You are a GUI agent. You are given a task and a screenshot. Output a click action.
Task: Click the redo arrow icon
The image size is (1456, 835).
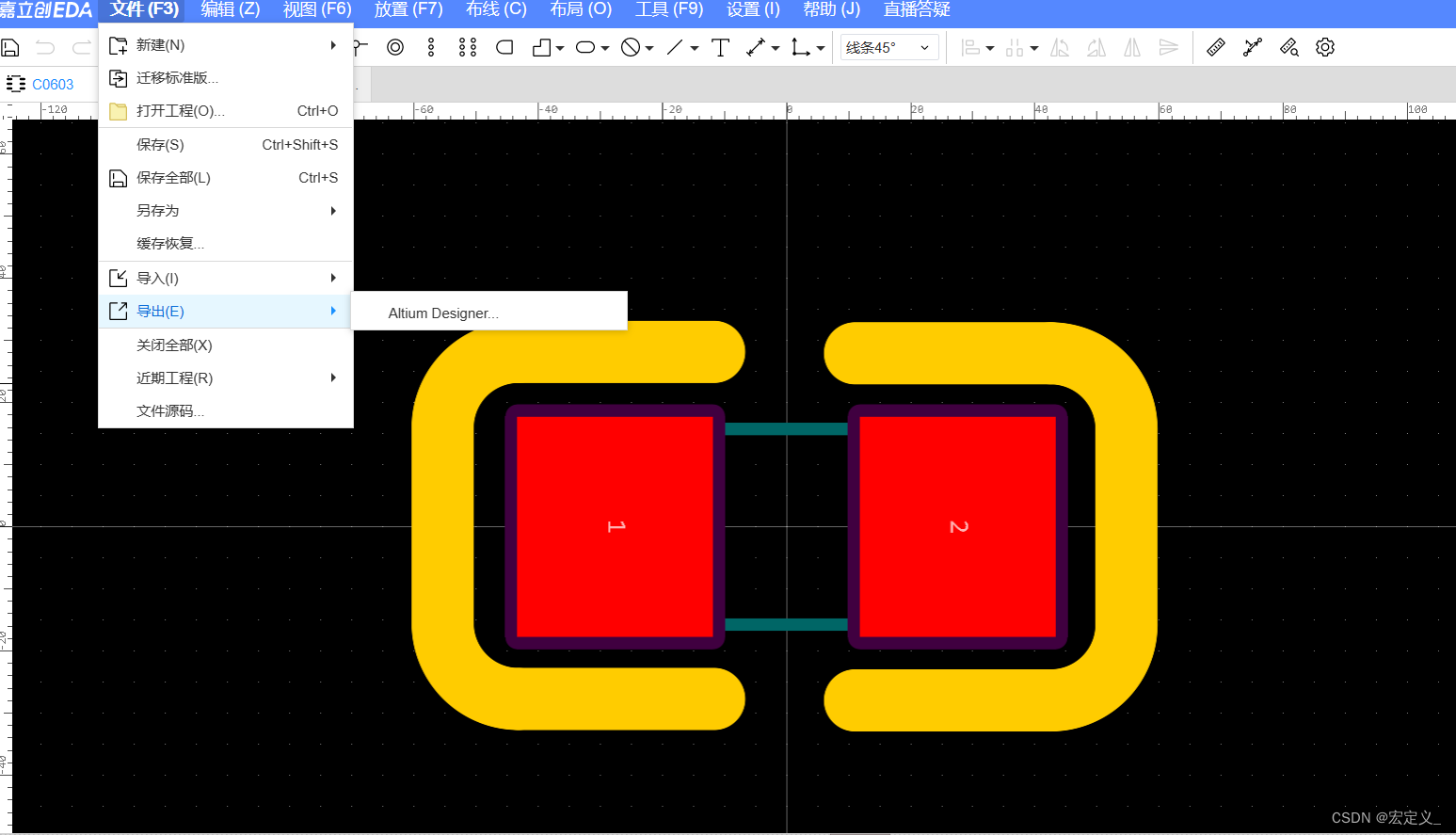(82, 47)
